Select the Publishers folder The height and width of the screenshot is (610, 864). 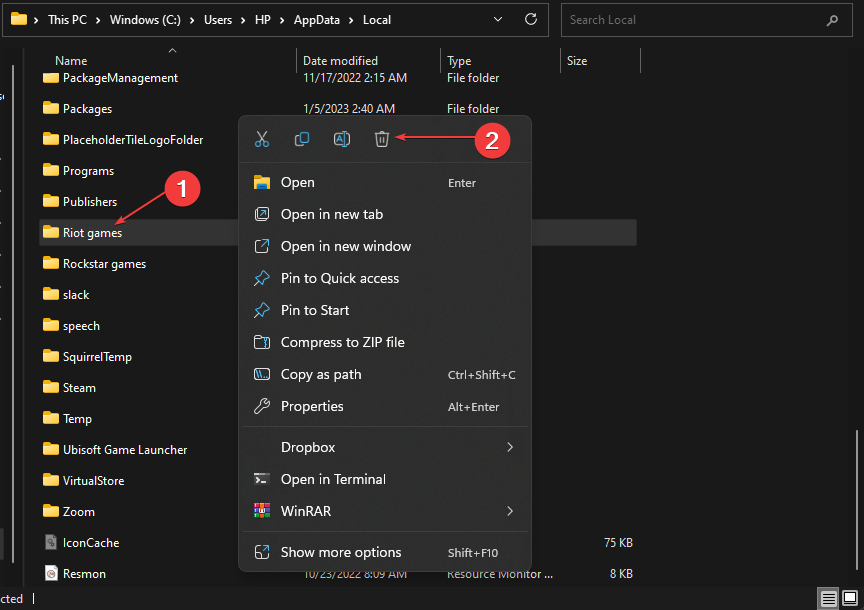click(90, 202)
